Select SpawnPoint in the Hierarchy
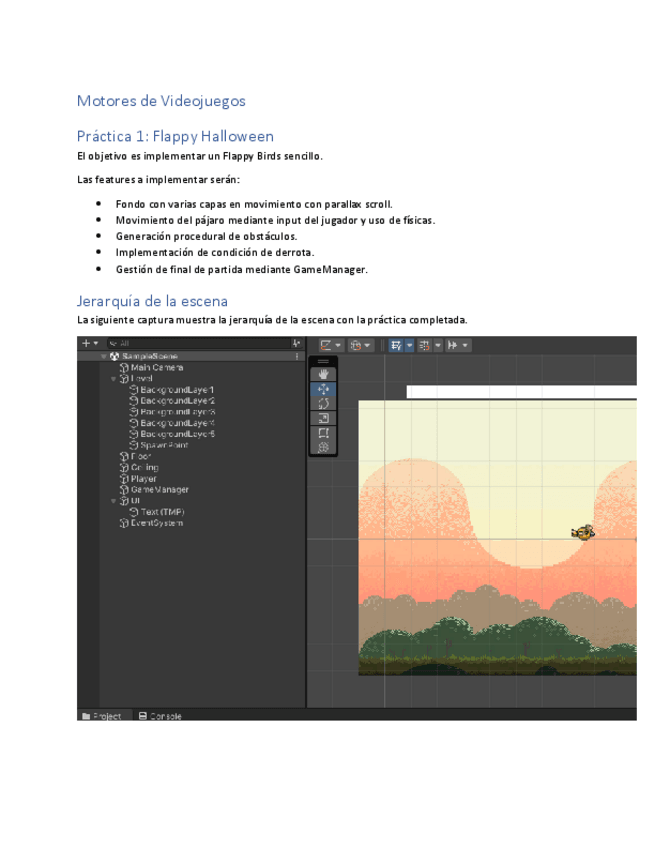Viewport: 655px width, 848px height. pos(164,445)
